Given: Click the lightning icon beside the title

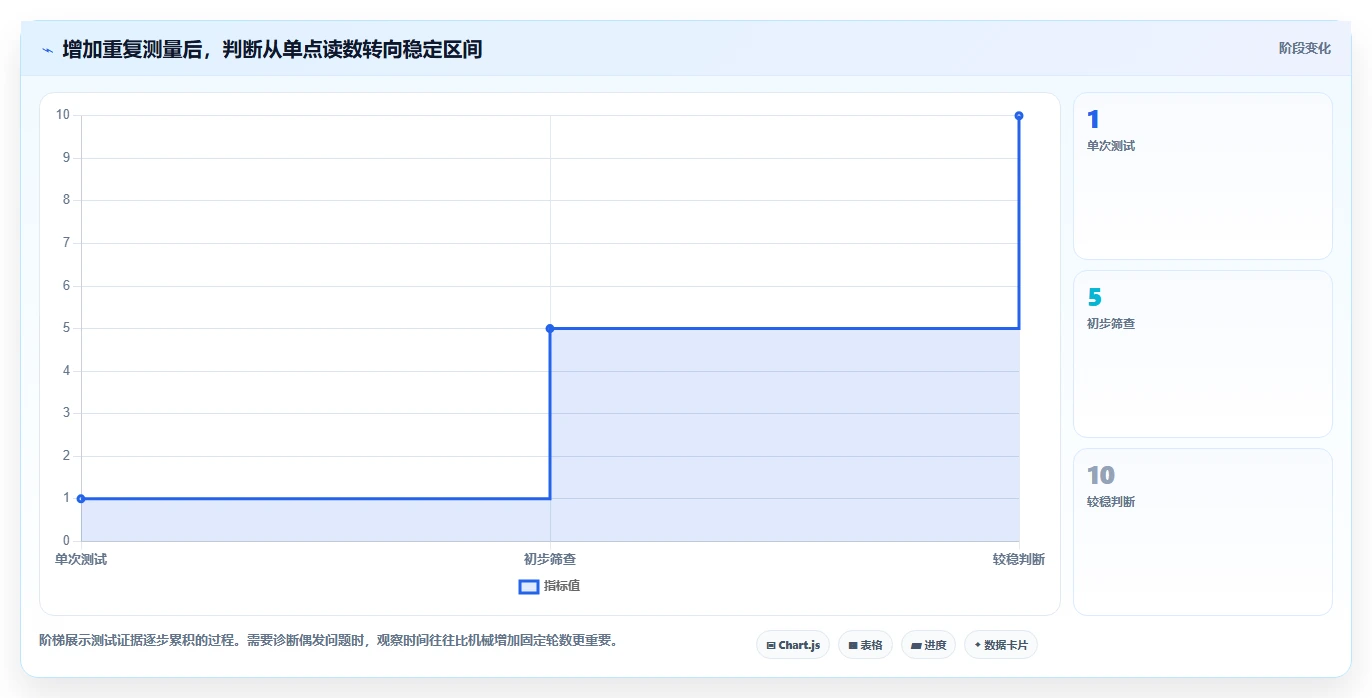Looking at the screenshot, I should tap(48, 49).
